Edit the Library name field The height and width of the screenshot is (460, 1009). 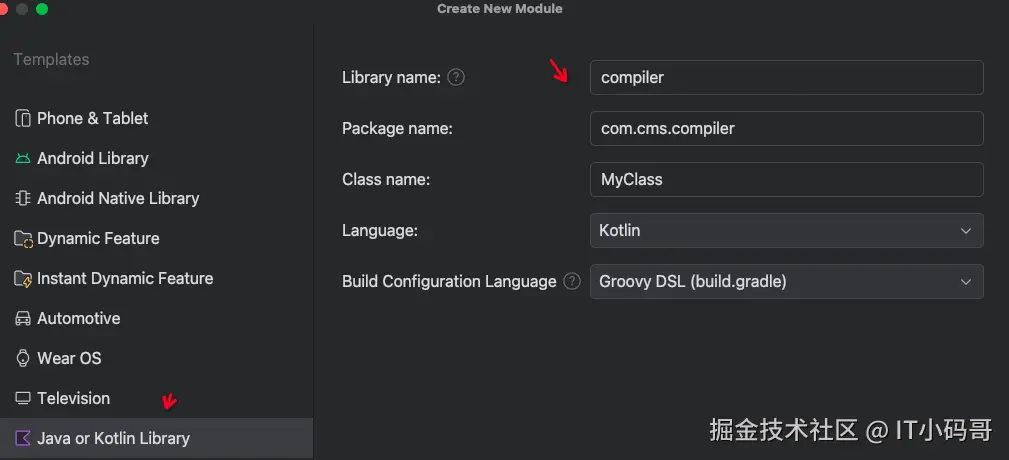point(786,77)
